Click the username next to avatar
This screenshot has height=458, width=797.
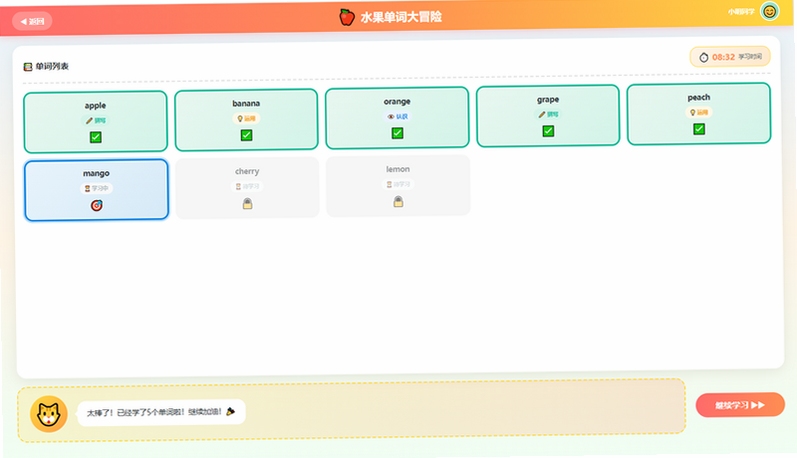(741, 12)
